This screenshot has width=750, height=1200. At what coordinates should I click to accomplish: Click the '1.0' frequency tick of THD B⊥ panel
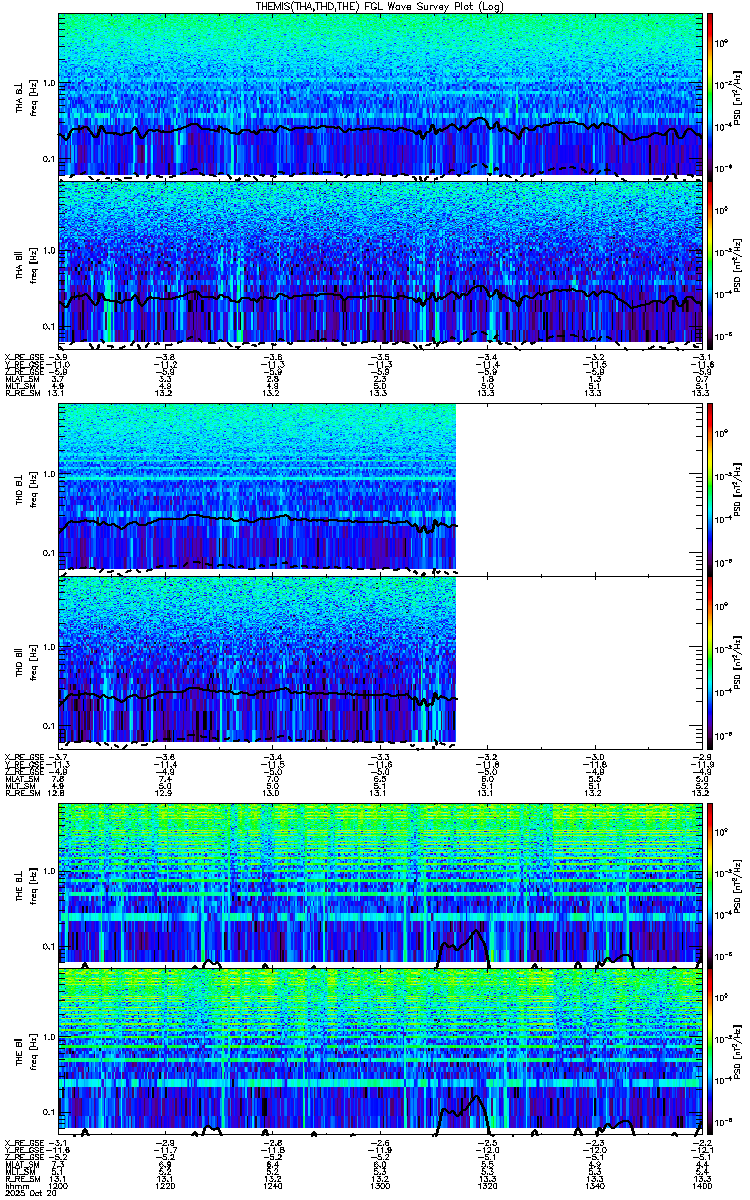[48, 476]
